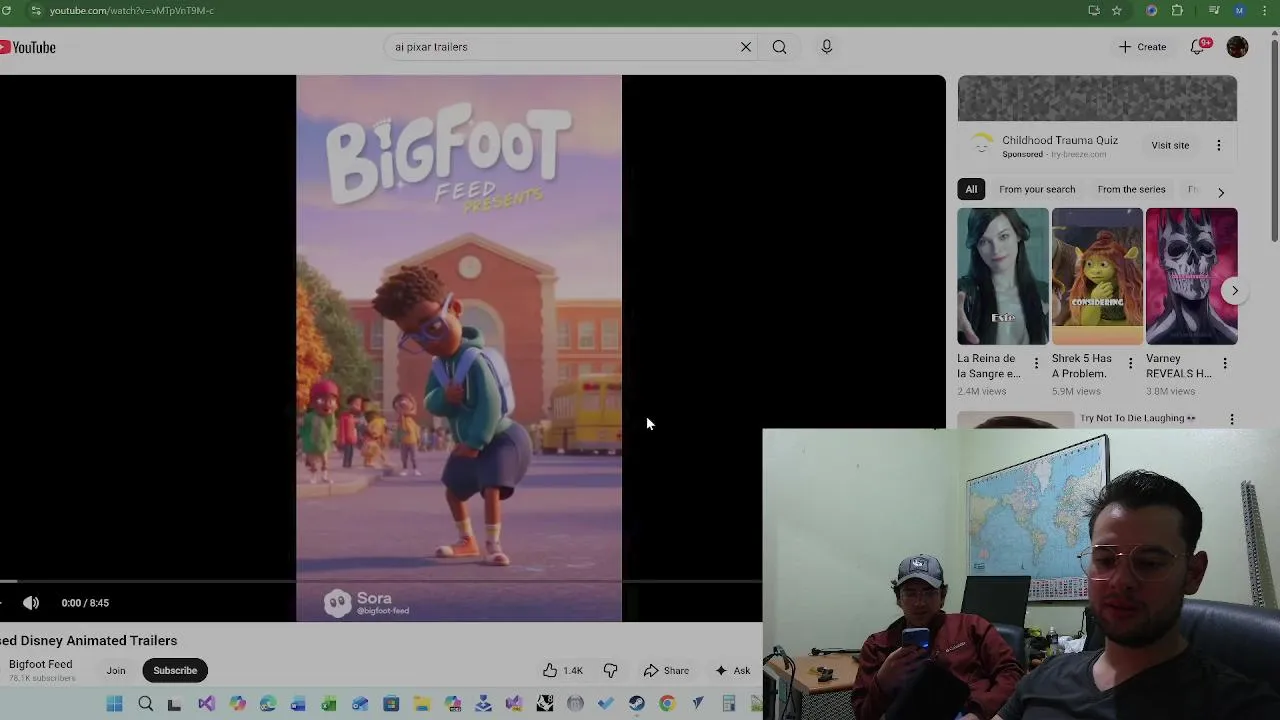Image resolution: width=1280 pixels, height=720 pixels.
Task: Open the La Reina de la Sangre short thumbnail
Action: click(x=1003, y=276)
